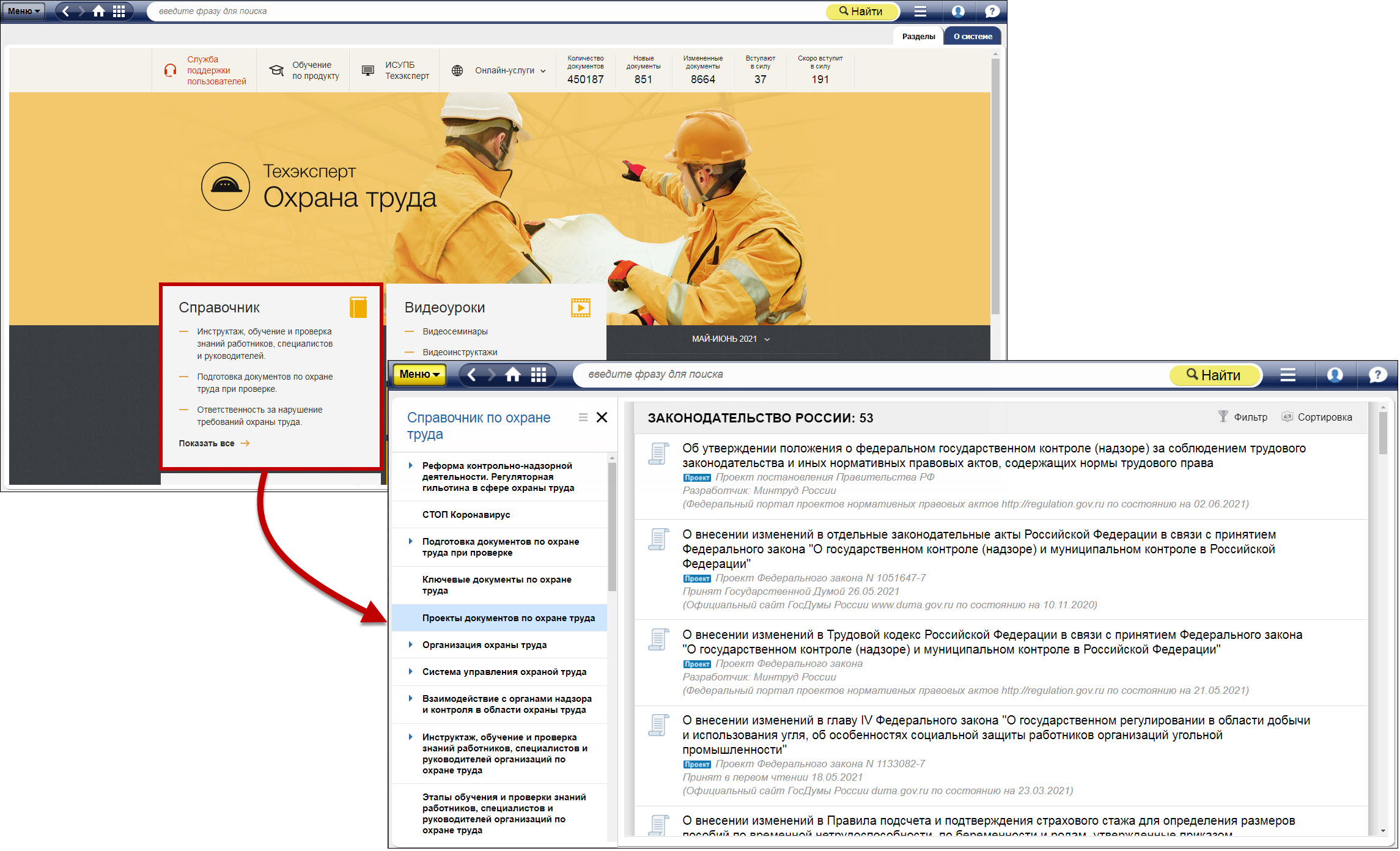This screenshot has width=1400, height=851.
Task: Switch to the О системе tab
Action: 972,37
